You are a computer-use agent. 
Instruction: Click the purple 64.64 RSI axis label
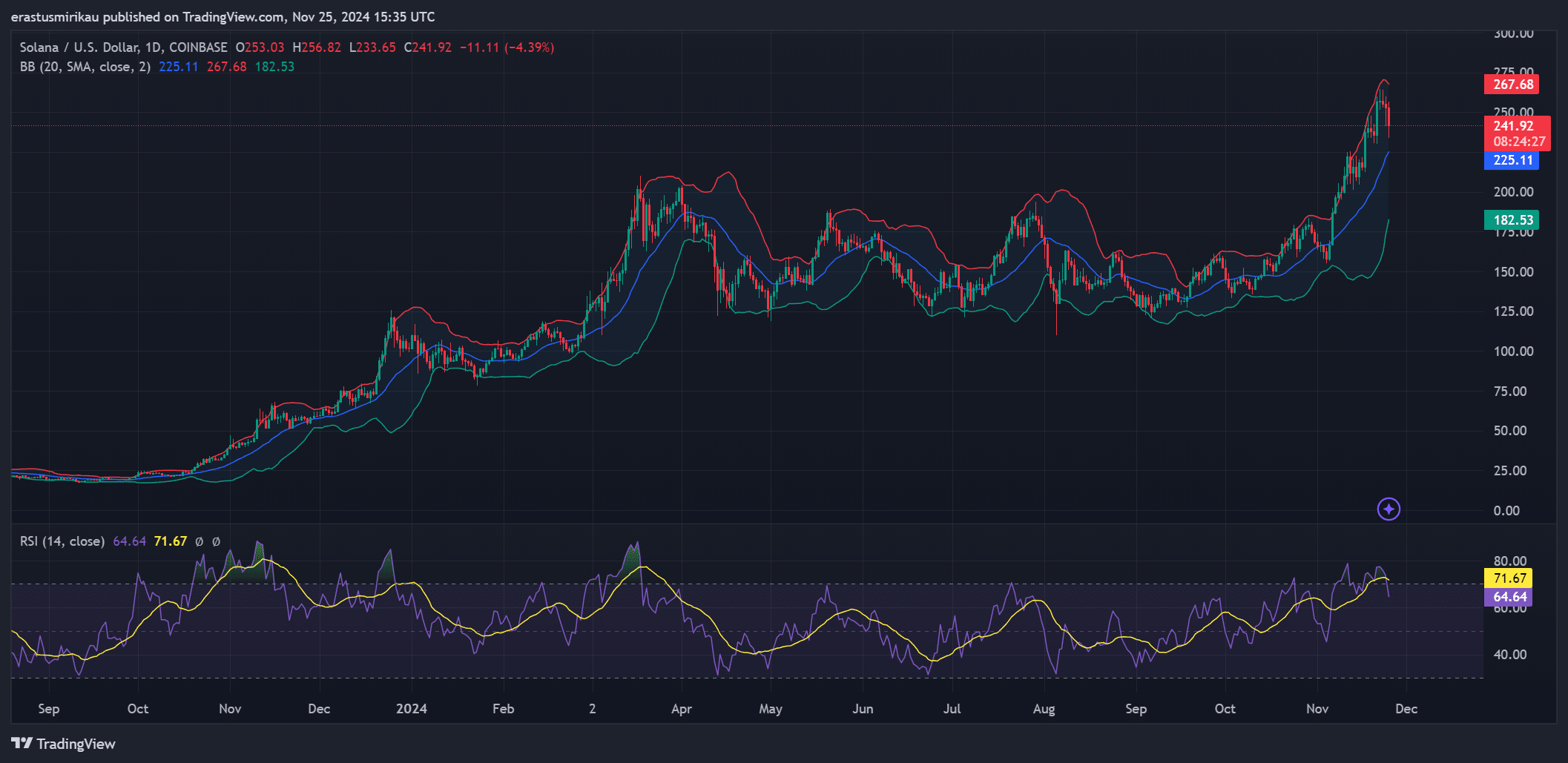pyautogui.click(x=1509, y=597)
